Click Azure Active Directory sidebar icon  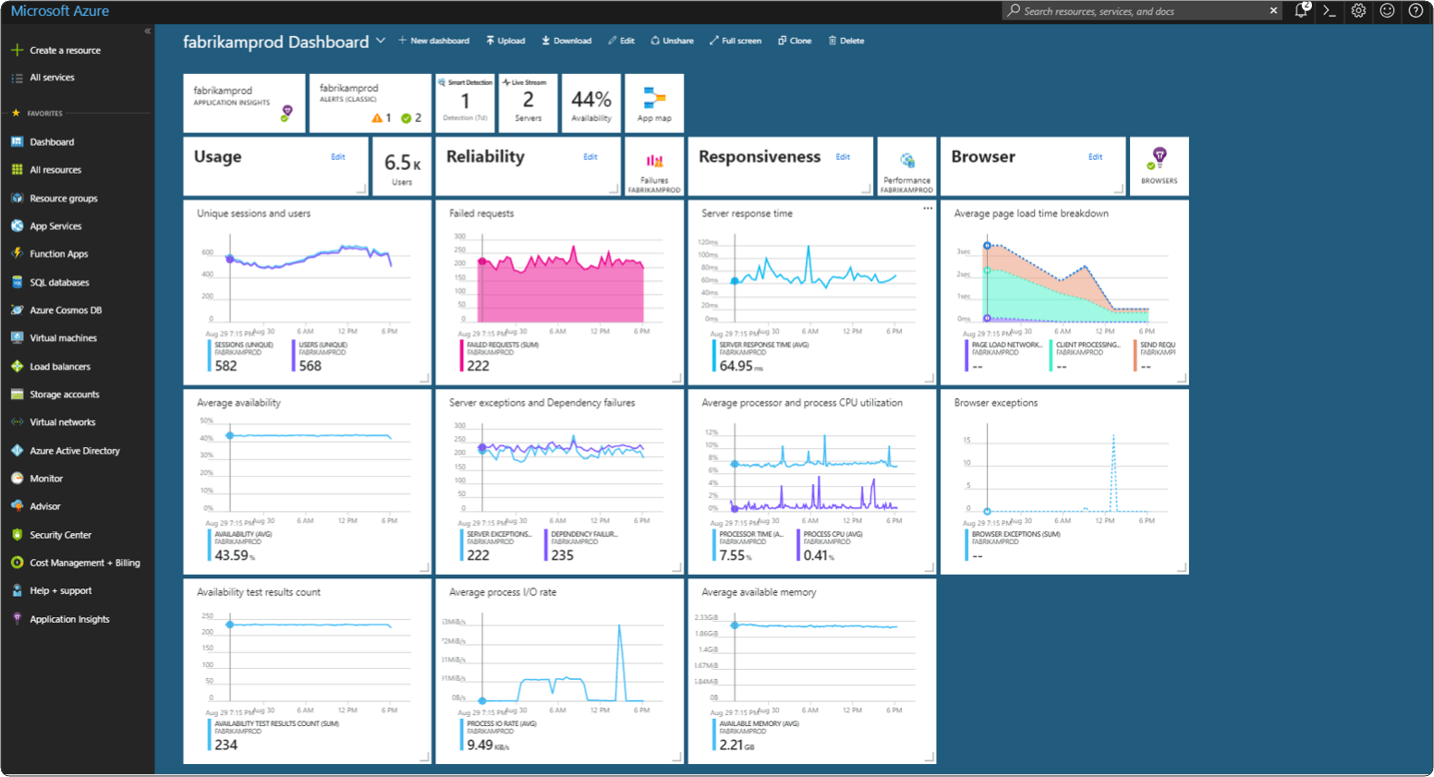(x=16, y=450)
